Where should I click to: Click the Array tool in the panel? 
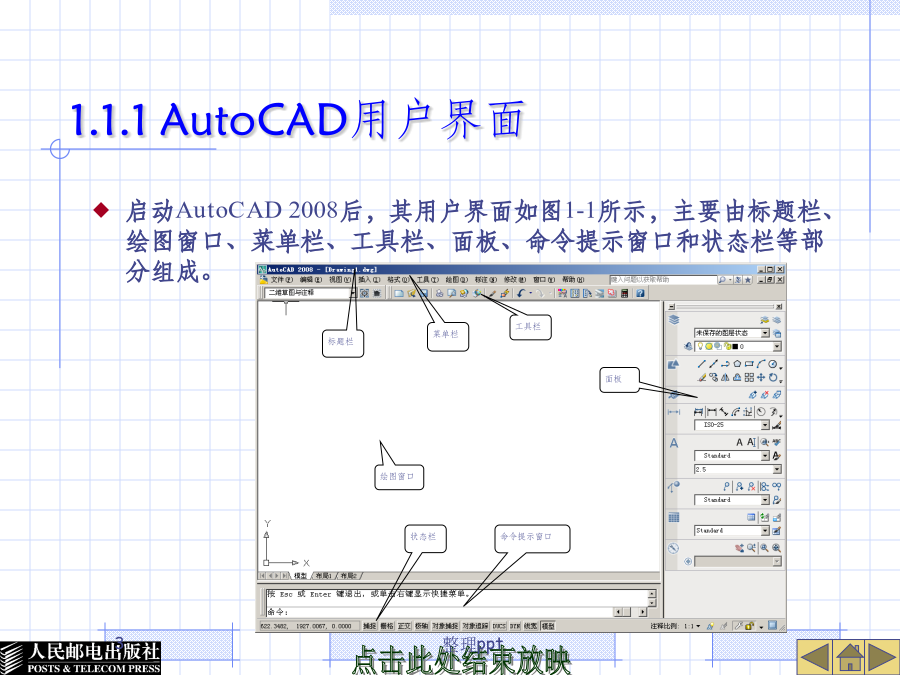(749, 378)
